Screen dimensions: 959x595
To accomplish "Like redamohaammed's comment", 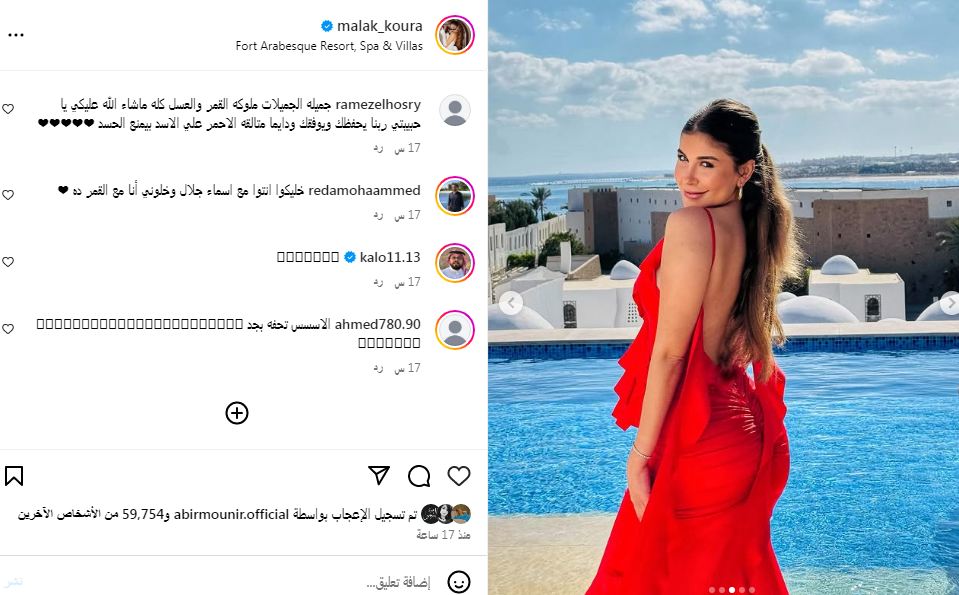I will click(x=8, y=195).
